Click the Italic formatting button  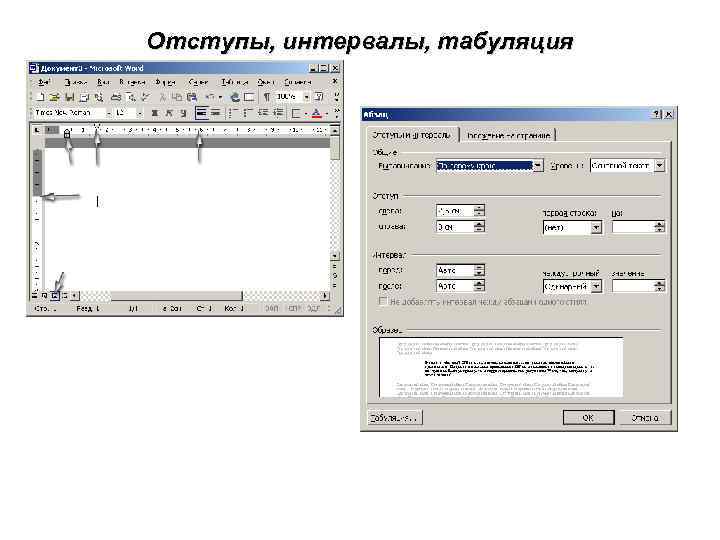(x=169, y=113)
